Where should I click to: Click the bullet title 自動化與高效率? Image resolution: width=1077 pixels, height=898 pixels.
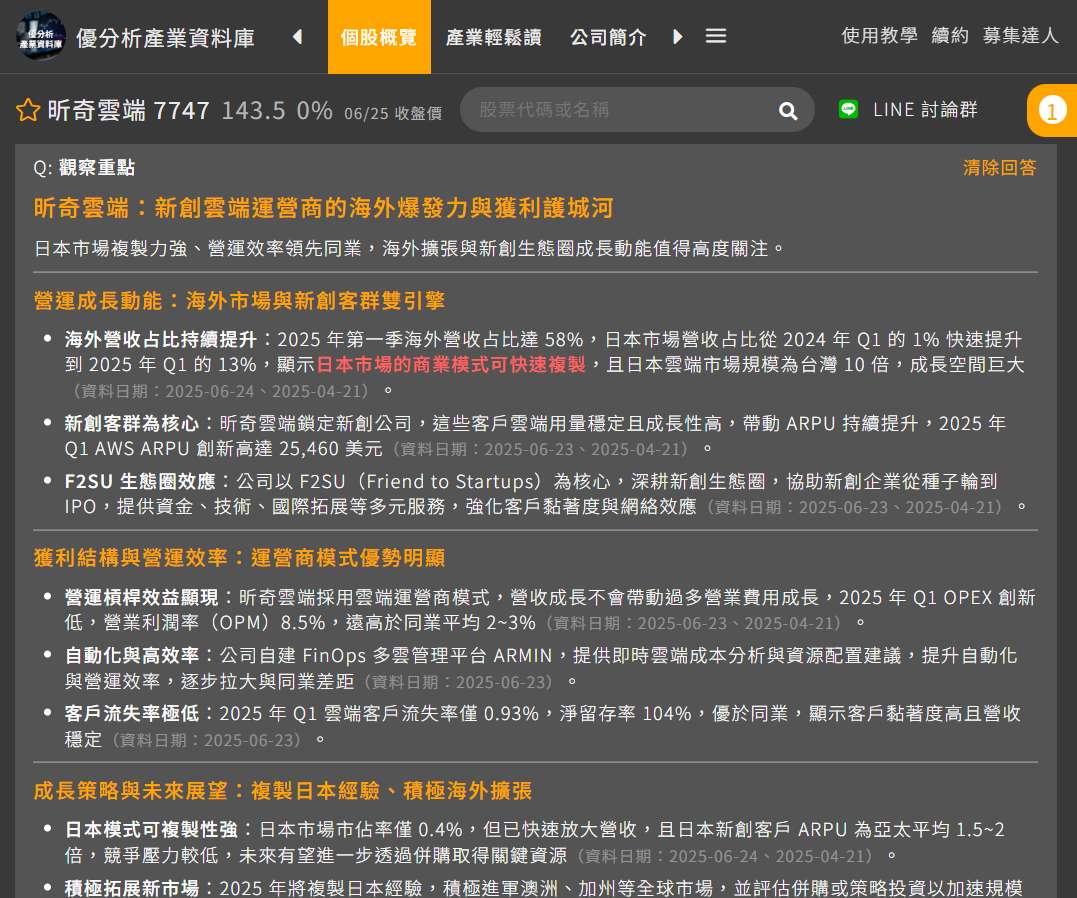[132, 655]
